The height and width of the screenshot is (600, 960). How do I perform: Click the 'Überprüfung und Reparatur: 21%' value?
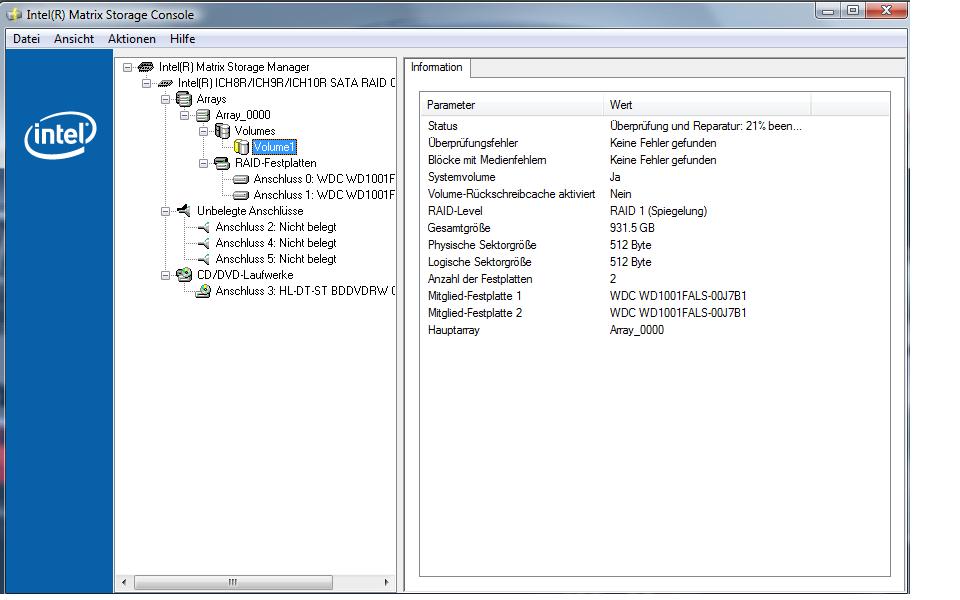click(x=705, y=126)
